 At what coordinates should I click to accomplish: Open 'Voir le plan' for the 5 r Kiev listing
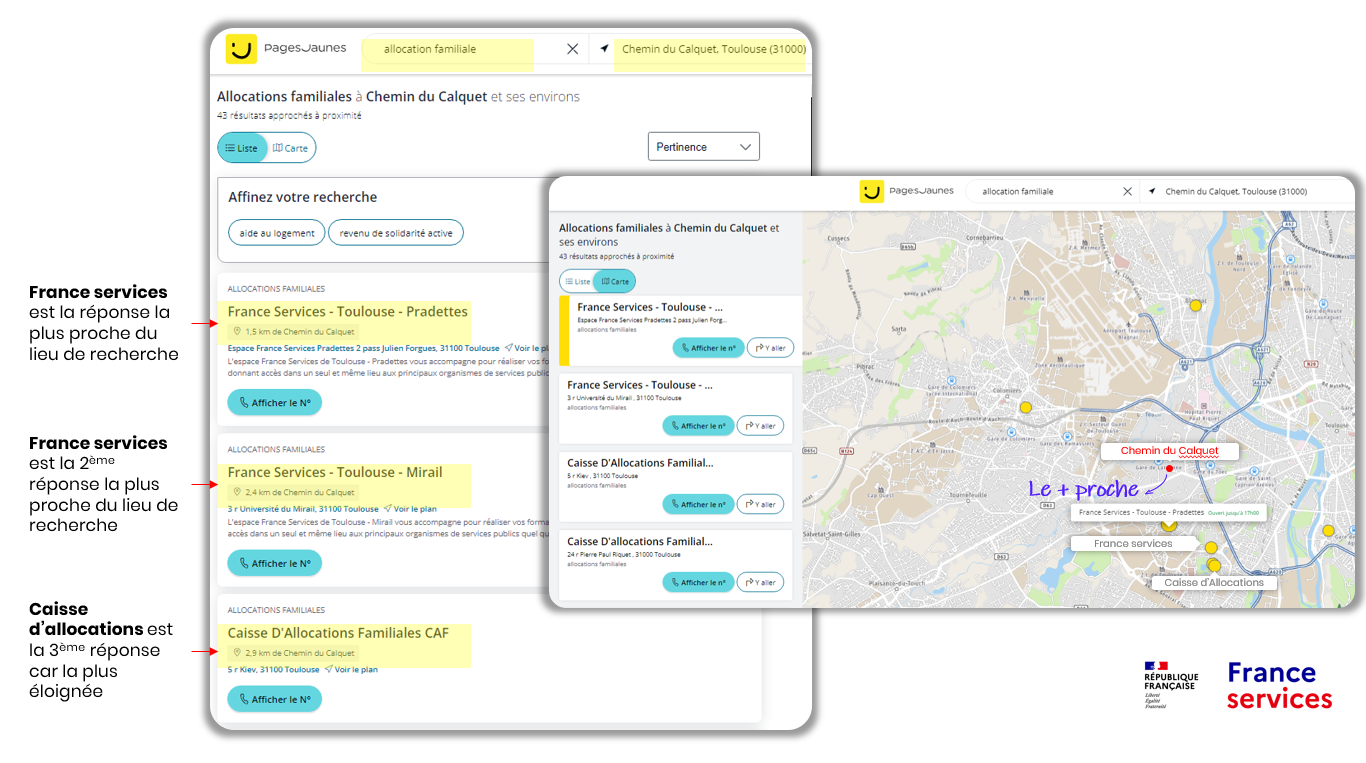click(x=351, y=670)
